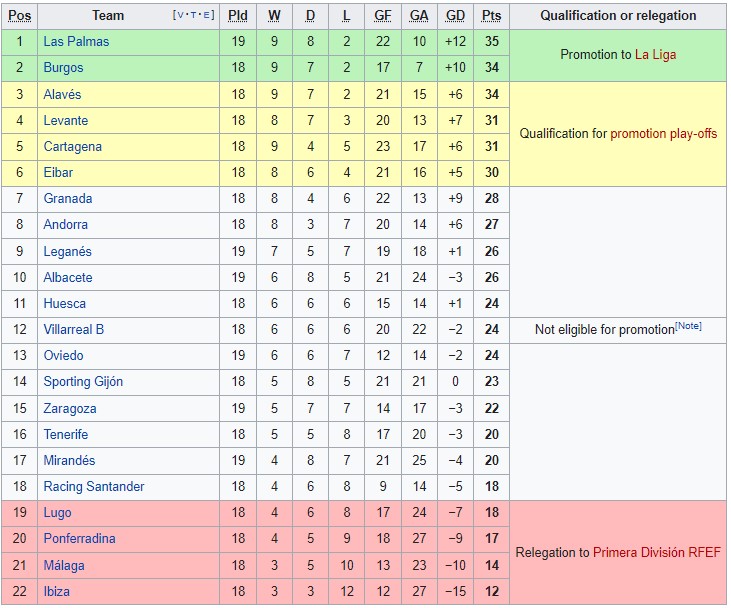Open the Málaga team page
Viewport: 731px width, 608px height.
click(x=64, y=566)
